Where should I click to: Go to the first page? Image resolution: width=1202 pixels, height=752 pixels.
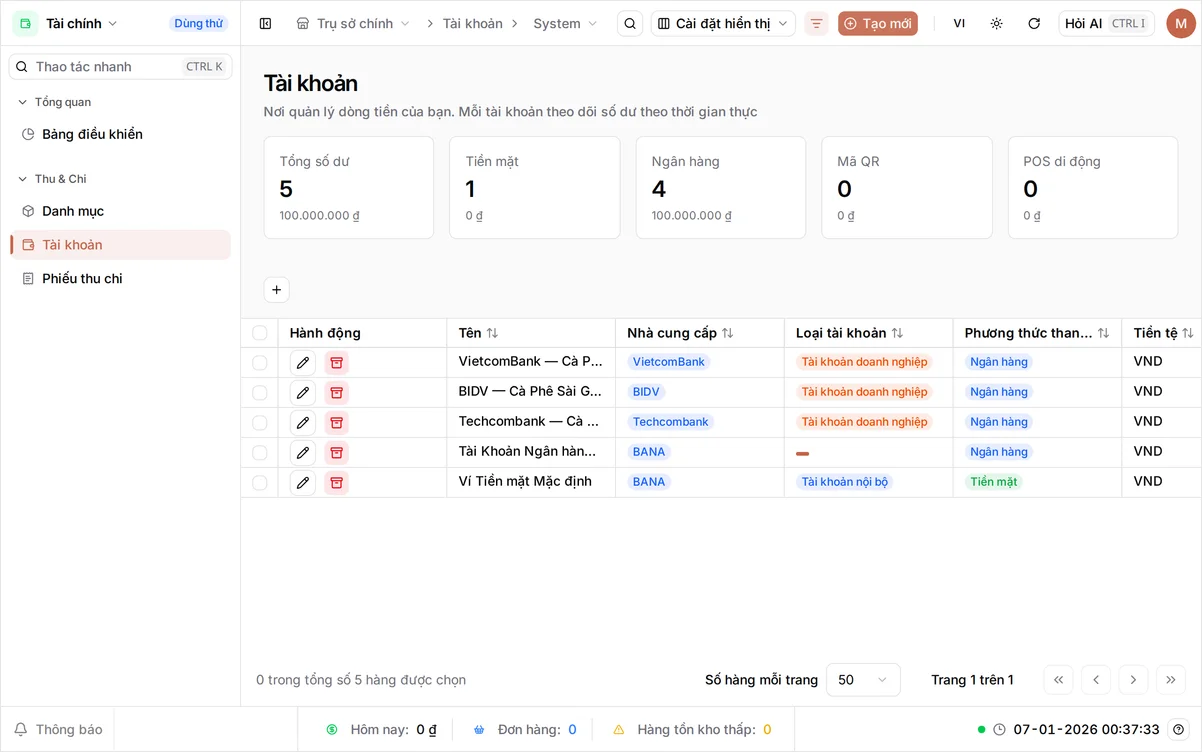[1058, 680]
